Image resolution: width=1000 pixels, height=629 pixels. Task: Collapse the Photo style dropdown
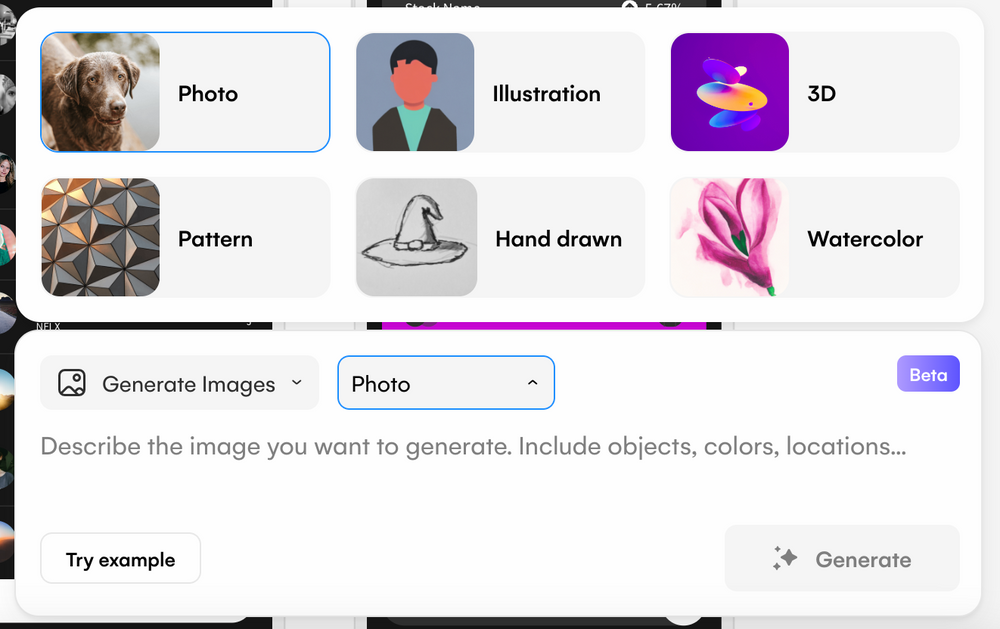pyautogui.click(x=533, y=383)
